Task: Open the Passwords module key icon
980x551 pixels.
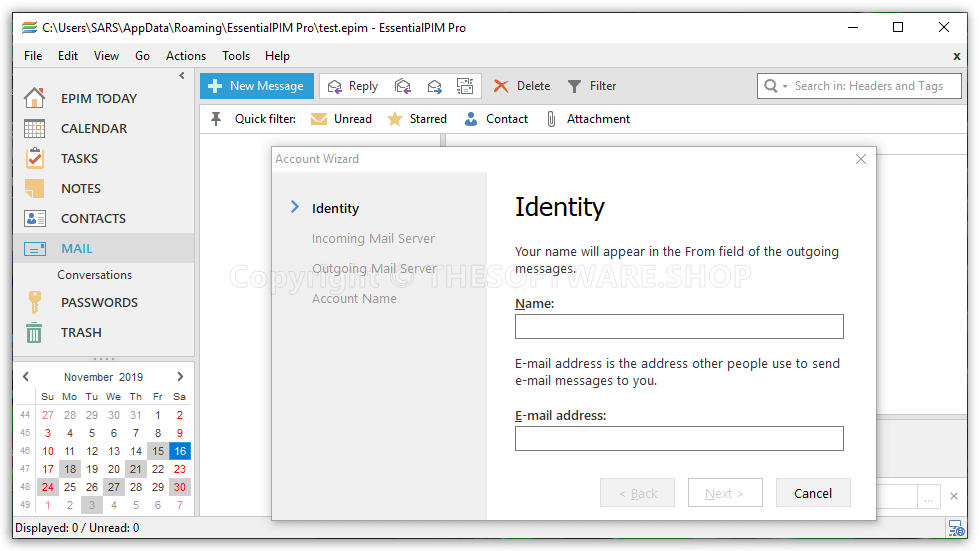Action: pyautogui.click(x=35, y=302)
